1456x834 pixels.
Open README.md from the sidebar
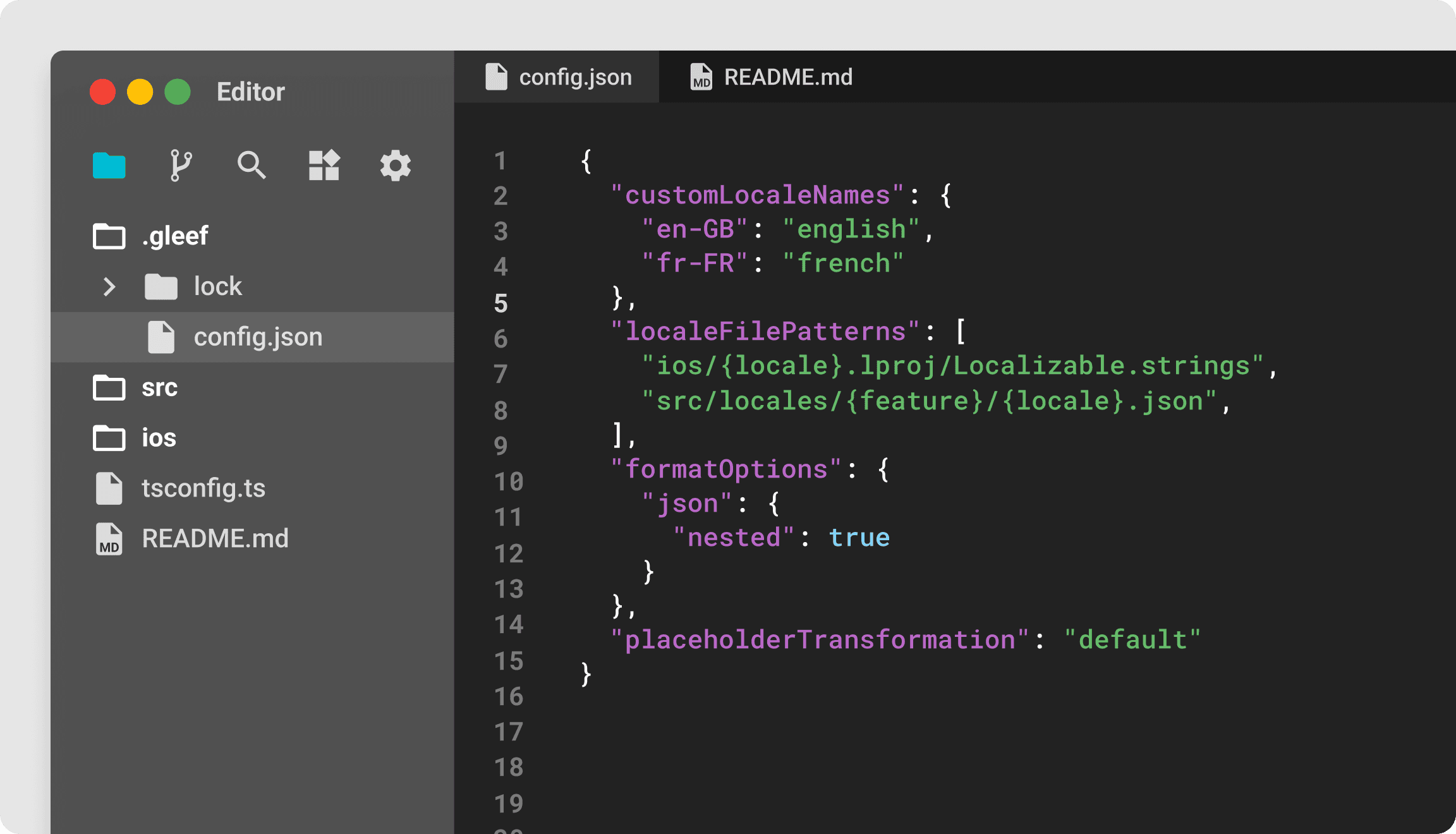215,539
